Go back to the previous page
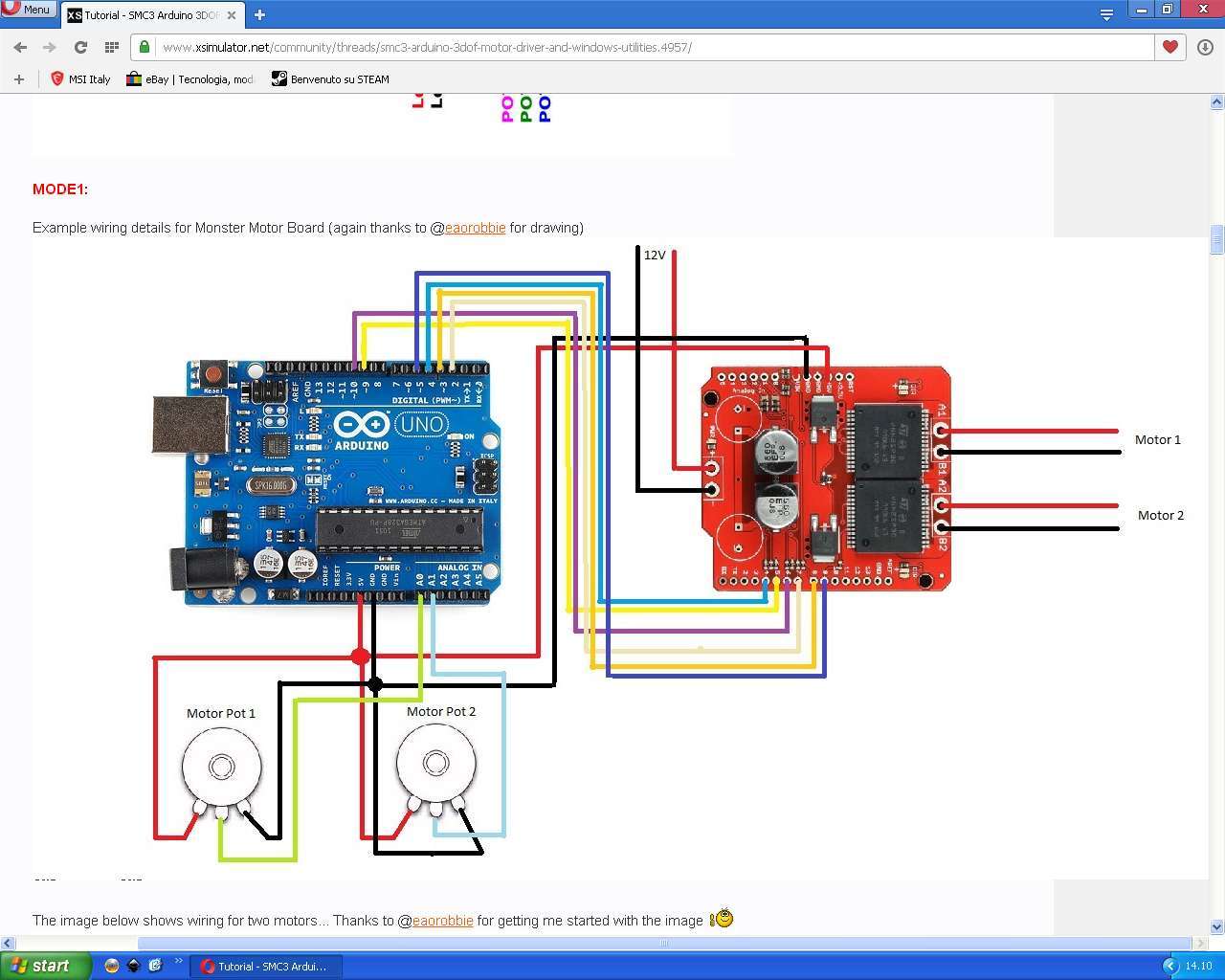Viewport: 1225px width, 980px height. (x=20, y=47)
